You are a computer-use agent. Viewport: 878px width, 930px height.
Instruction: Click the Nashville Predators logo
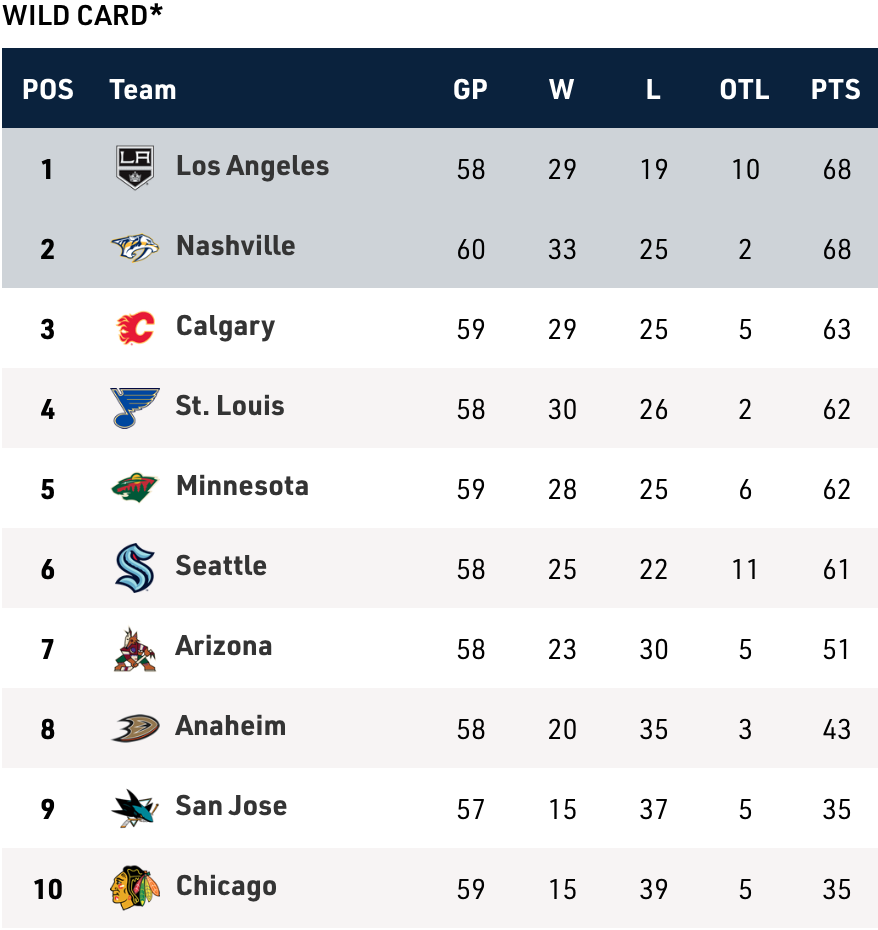pos(135,248)
